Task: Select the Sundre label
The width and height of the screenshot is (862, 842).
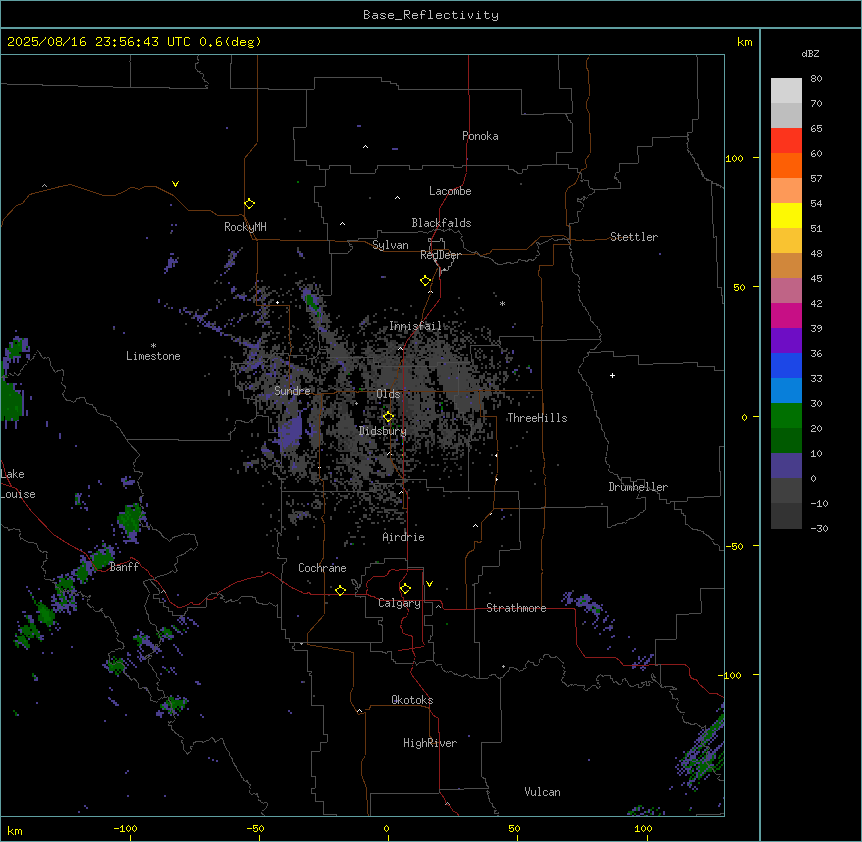Action: [292, 391]
